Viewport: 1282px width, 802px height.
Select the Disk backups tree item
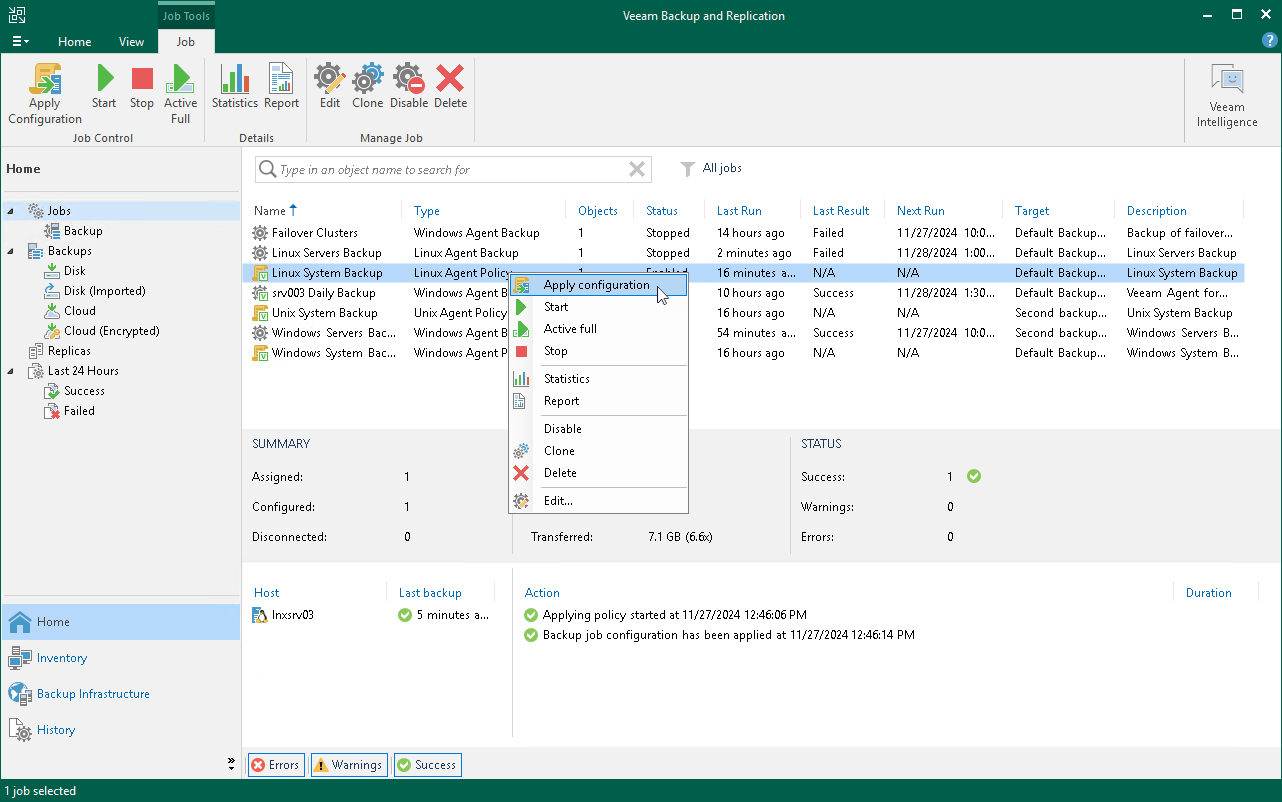(x=75, y=271)
